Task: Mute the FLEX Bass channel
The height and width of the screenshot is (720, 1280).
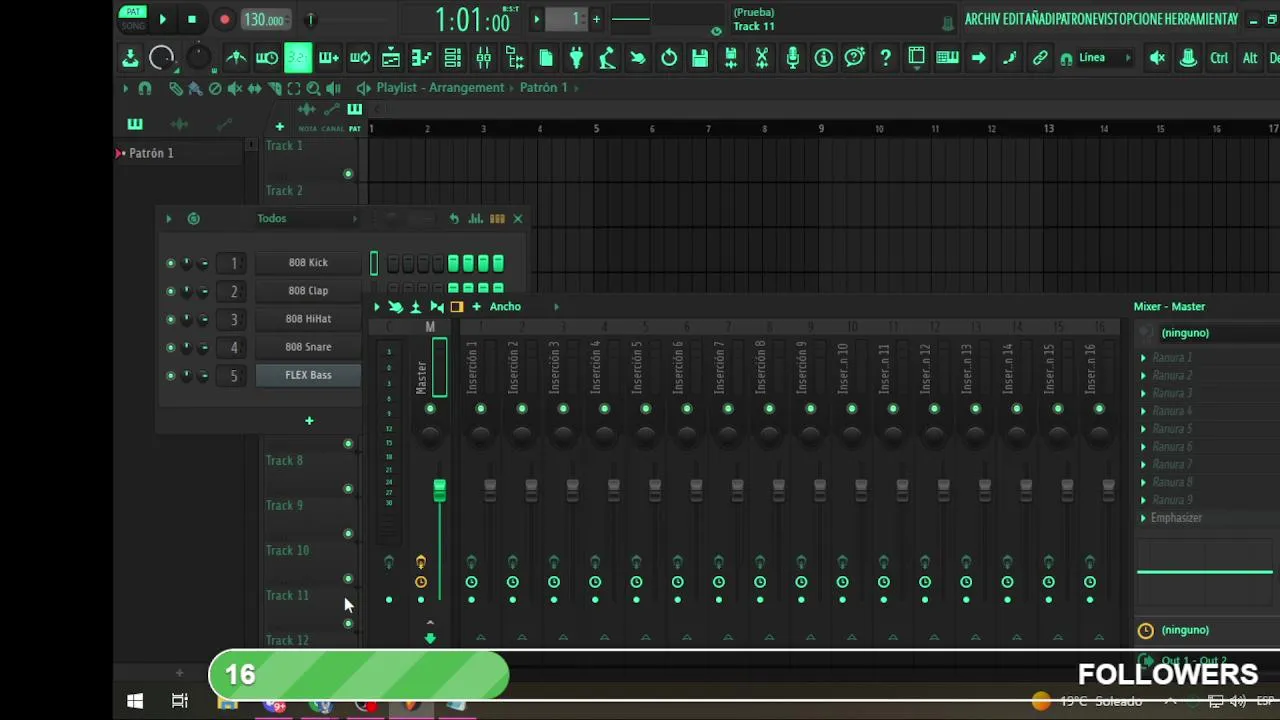Action: [170, 375]
